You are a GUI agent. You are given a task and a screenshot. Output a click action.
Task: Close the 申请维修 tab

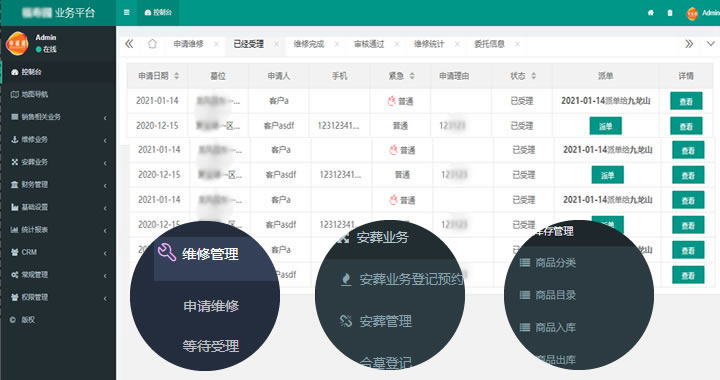216,44
